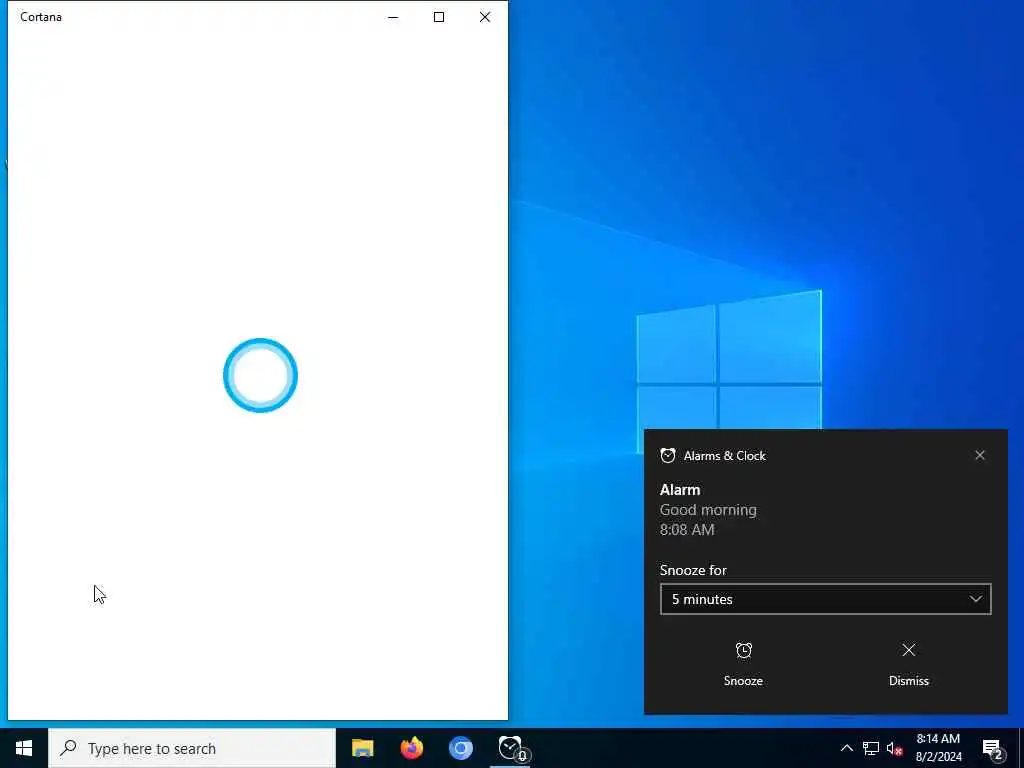The width and height of the screenshot is (1024, 768).
Task: Open Alarms & Clock taskbar app
Action: click(511, 748)
